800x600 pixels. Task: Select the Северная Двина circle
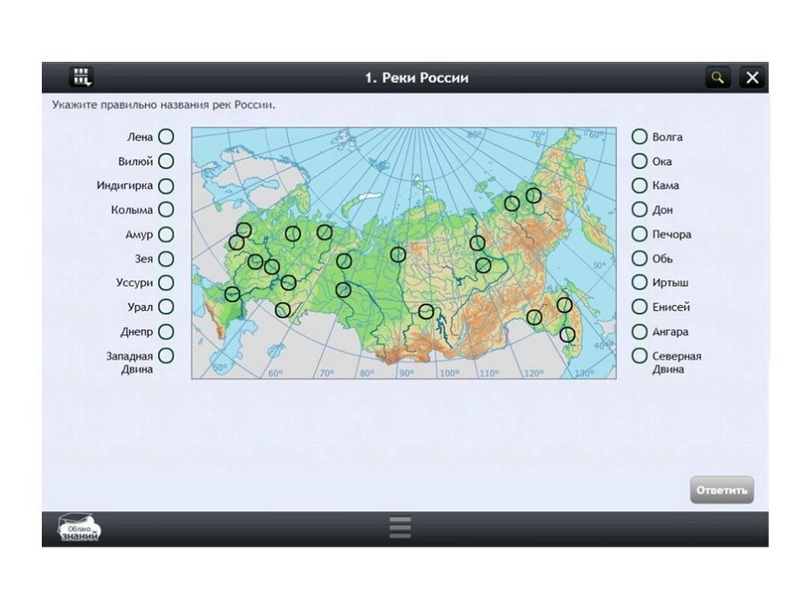tap(639, 356)
